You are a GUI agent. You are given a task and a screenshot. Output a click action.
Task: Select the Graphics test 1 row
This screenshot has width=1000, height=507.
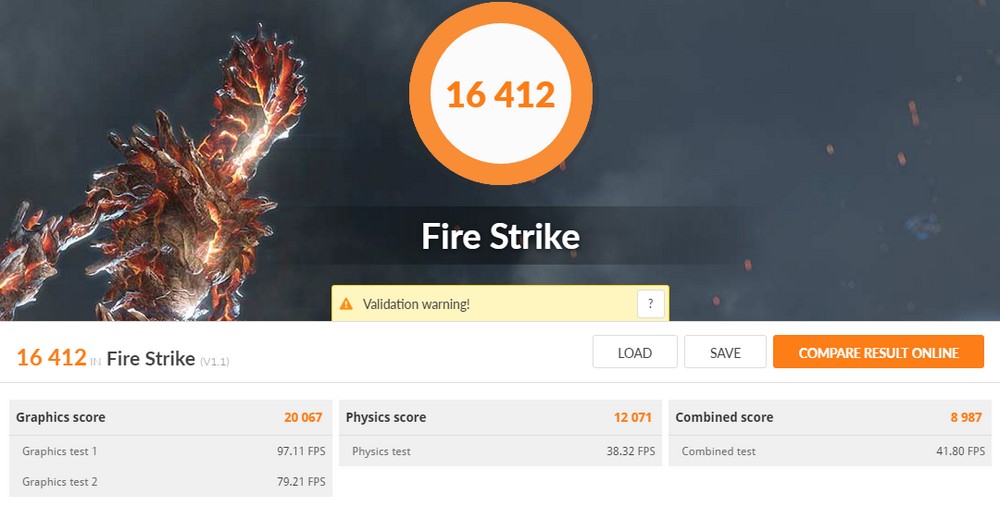click(x=170, y=451)
